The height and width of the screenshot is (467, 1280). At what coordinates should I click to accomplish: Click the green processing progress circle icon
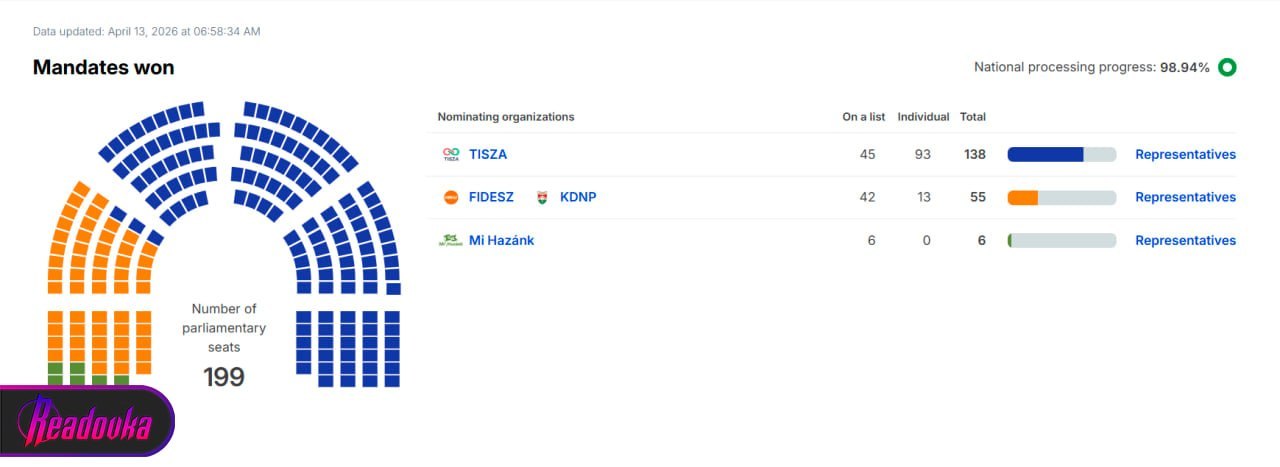(x=1227, y=68)
